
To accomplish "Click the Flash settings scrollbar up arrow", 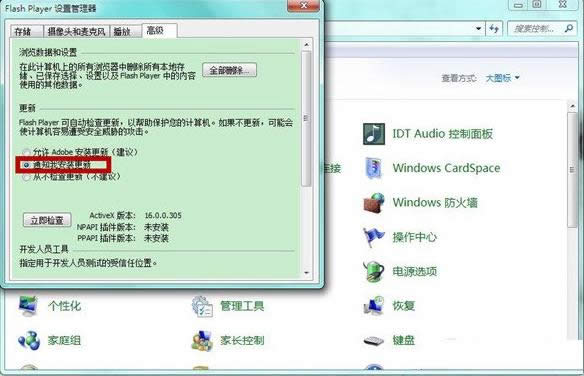I will [307, 45].
